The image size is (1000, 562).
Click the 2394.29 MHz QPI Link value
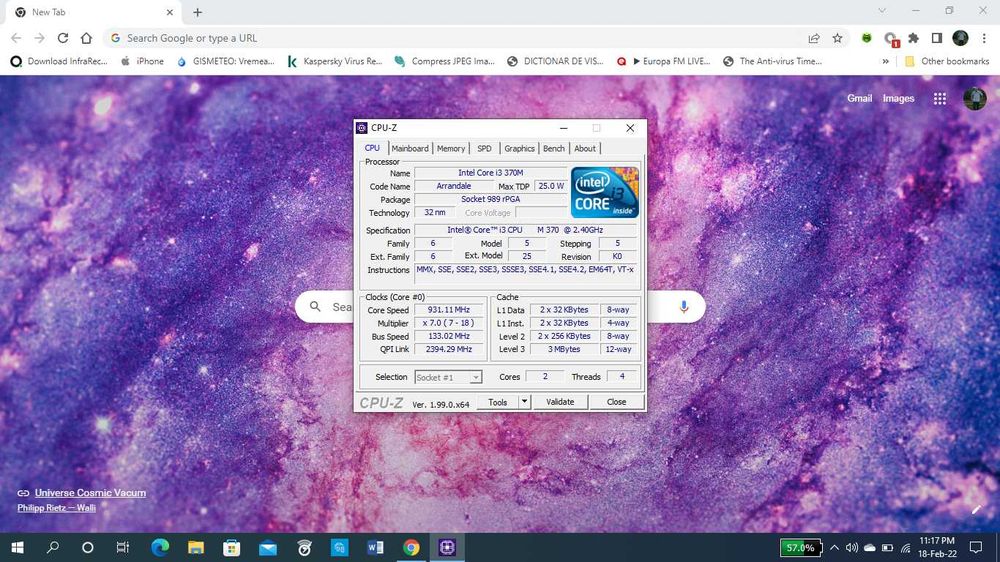(449, 349)
